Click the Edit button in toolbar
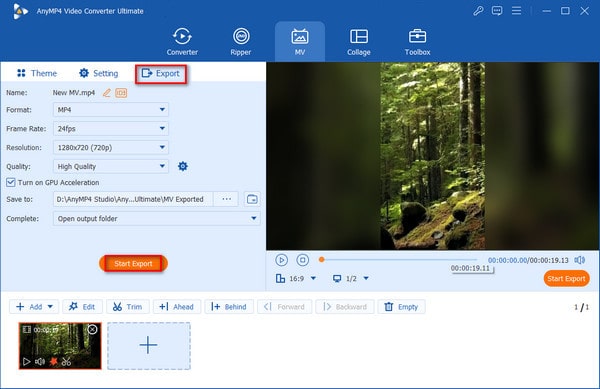The image size is (600, 389). (82, 307)
